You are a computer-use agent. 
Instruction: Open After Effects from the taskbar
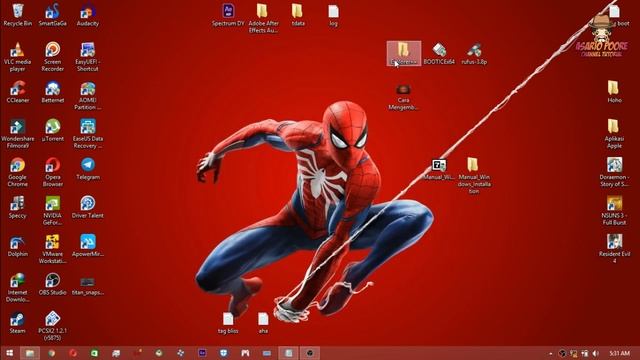pyautogui.click(x=202, y=353)
